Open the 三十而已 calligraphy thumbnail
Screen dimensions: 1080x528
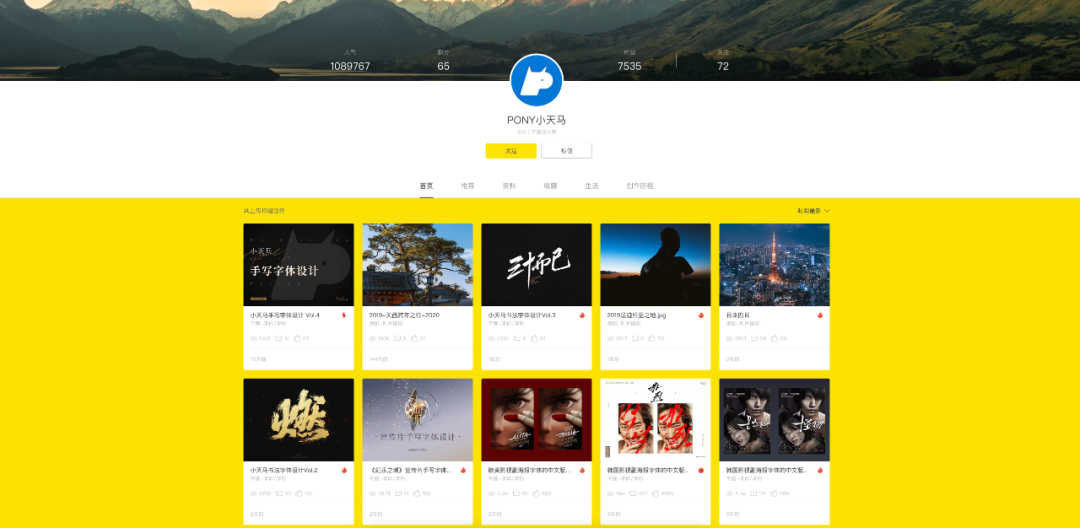(x=536, y=264)
